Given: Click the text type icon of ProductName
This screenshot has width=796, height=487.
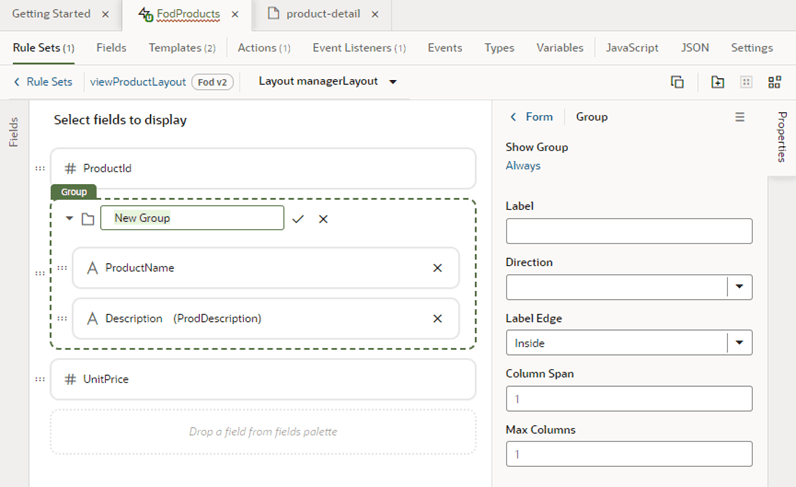Looking at the screenshot, I should 92,268.
